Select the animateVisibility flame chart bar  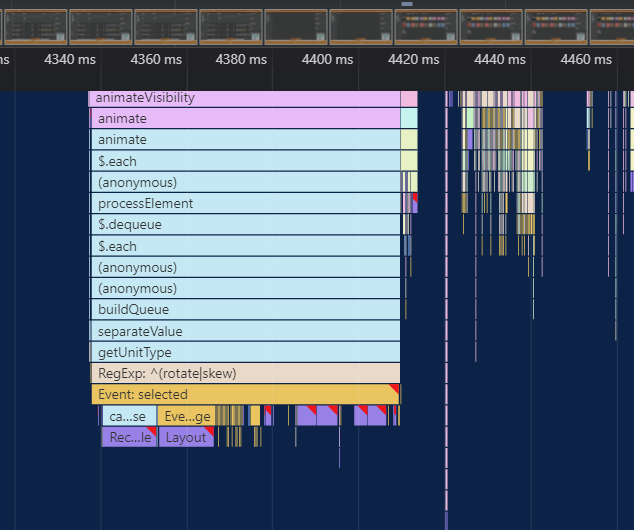(x=245, y=98)
